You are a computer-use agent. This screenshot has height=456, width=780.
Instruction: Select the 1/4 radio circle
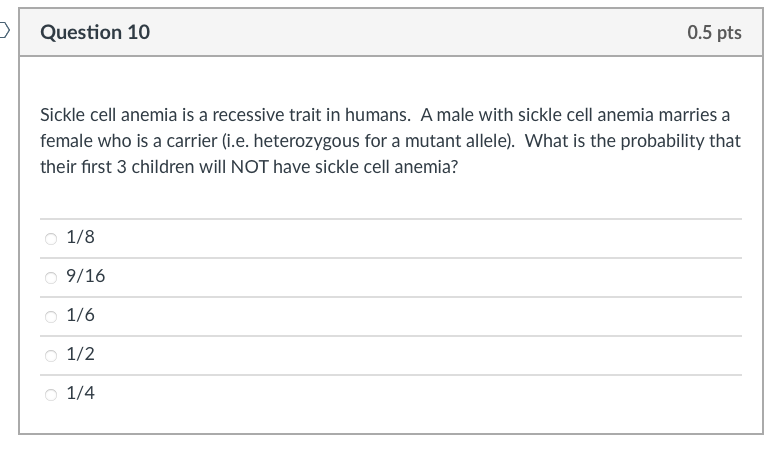coord(51,395)
